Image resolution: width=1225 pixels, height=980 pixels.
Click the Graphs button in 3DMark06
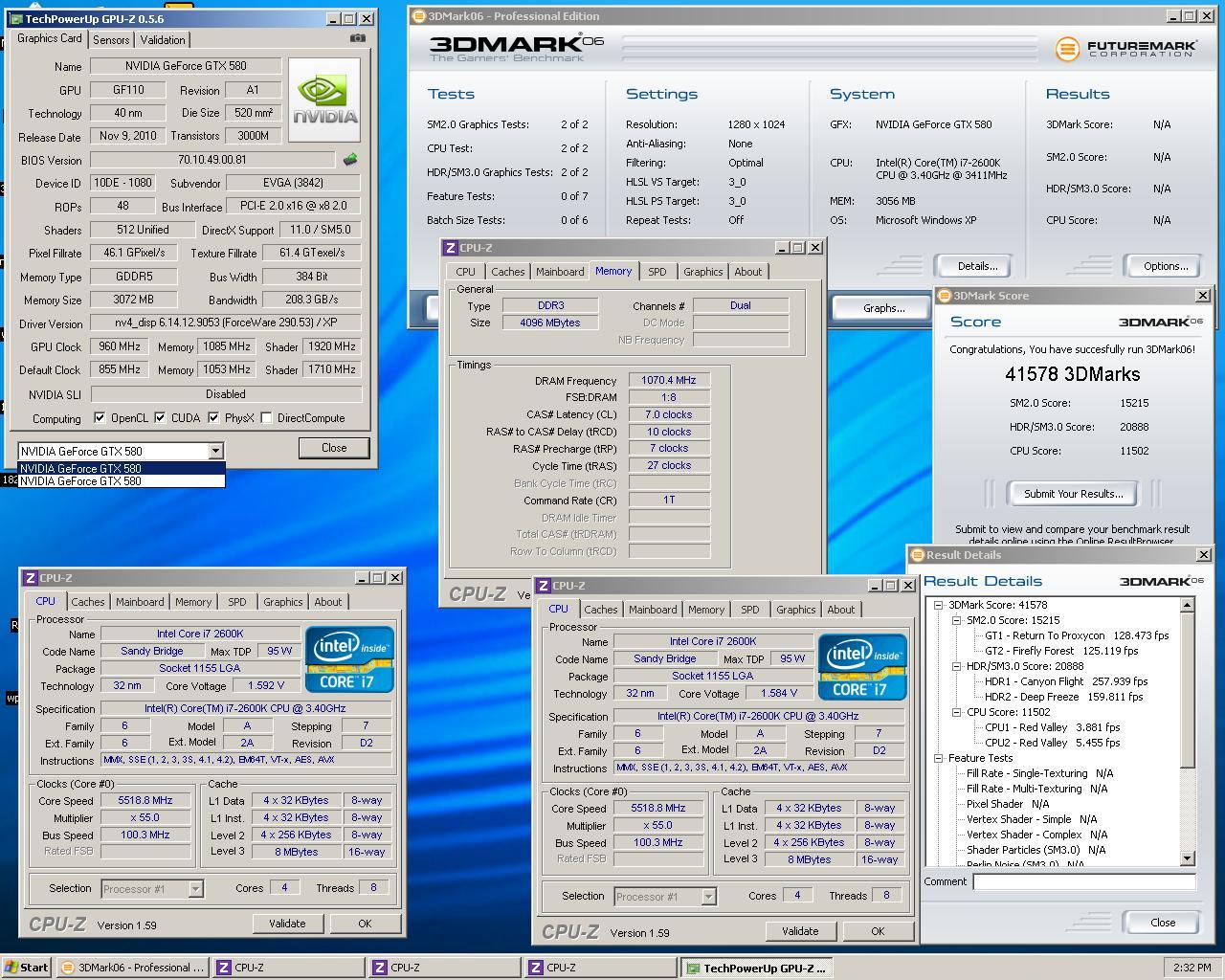click(883, 308)
